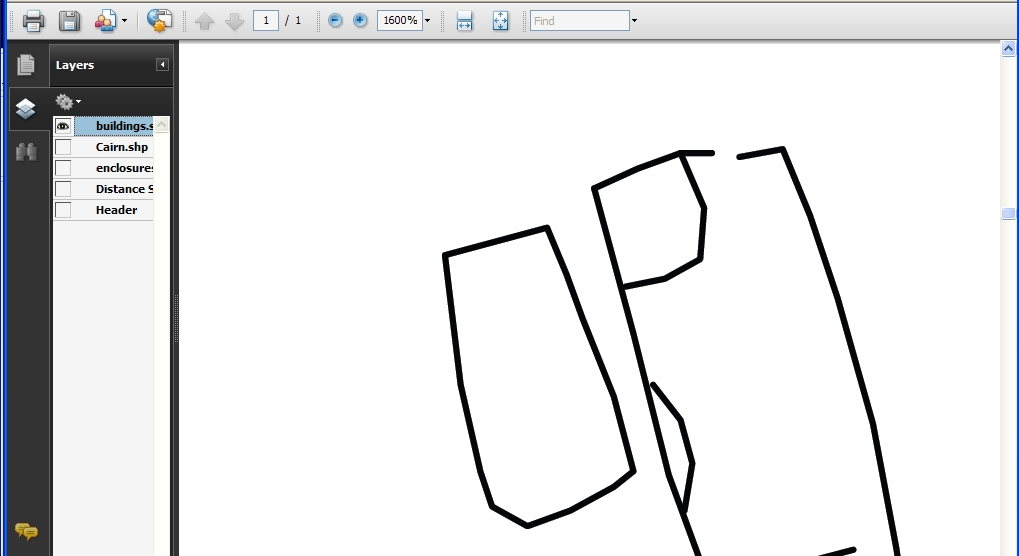
Task: Click the 1600% zoom value box
Action: coord(400,20)
